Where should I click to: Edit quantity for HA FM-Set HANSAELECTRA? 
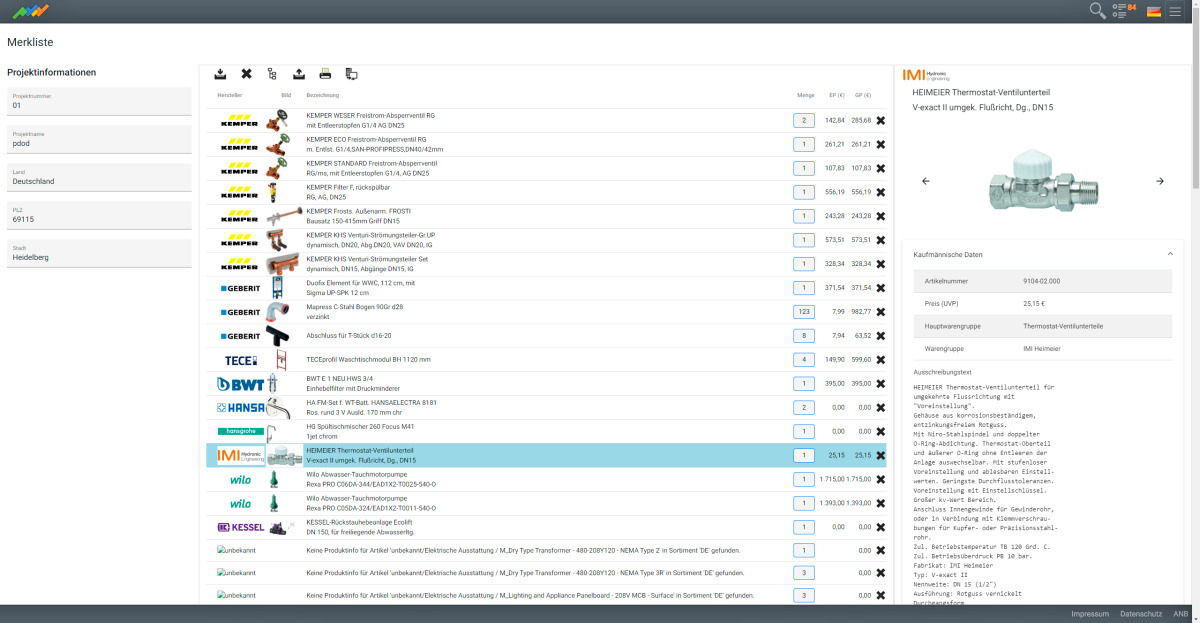(804, 408)
